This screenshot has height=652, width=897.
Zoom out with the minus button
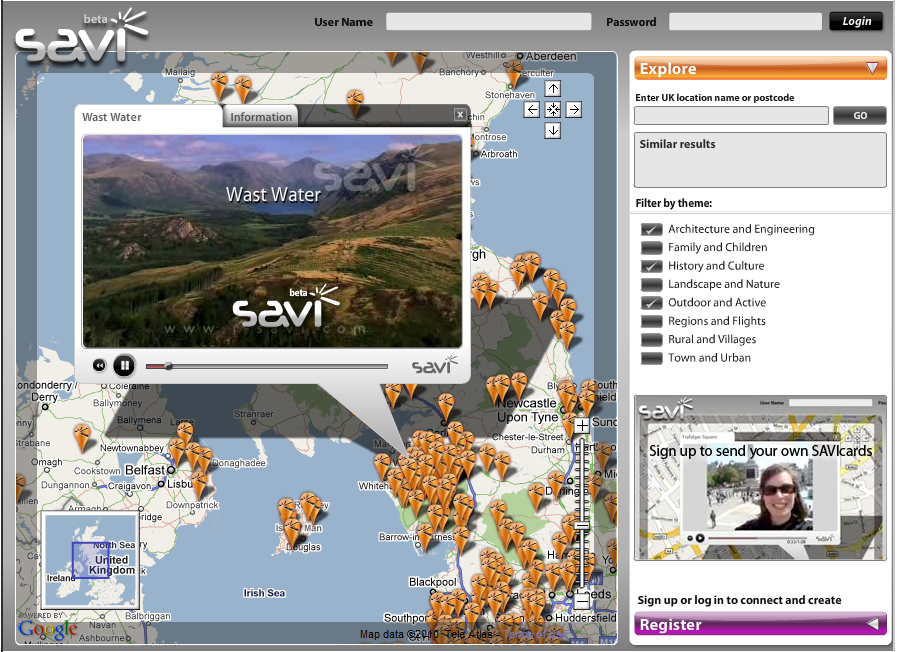pos(582,601)
